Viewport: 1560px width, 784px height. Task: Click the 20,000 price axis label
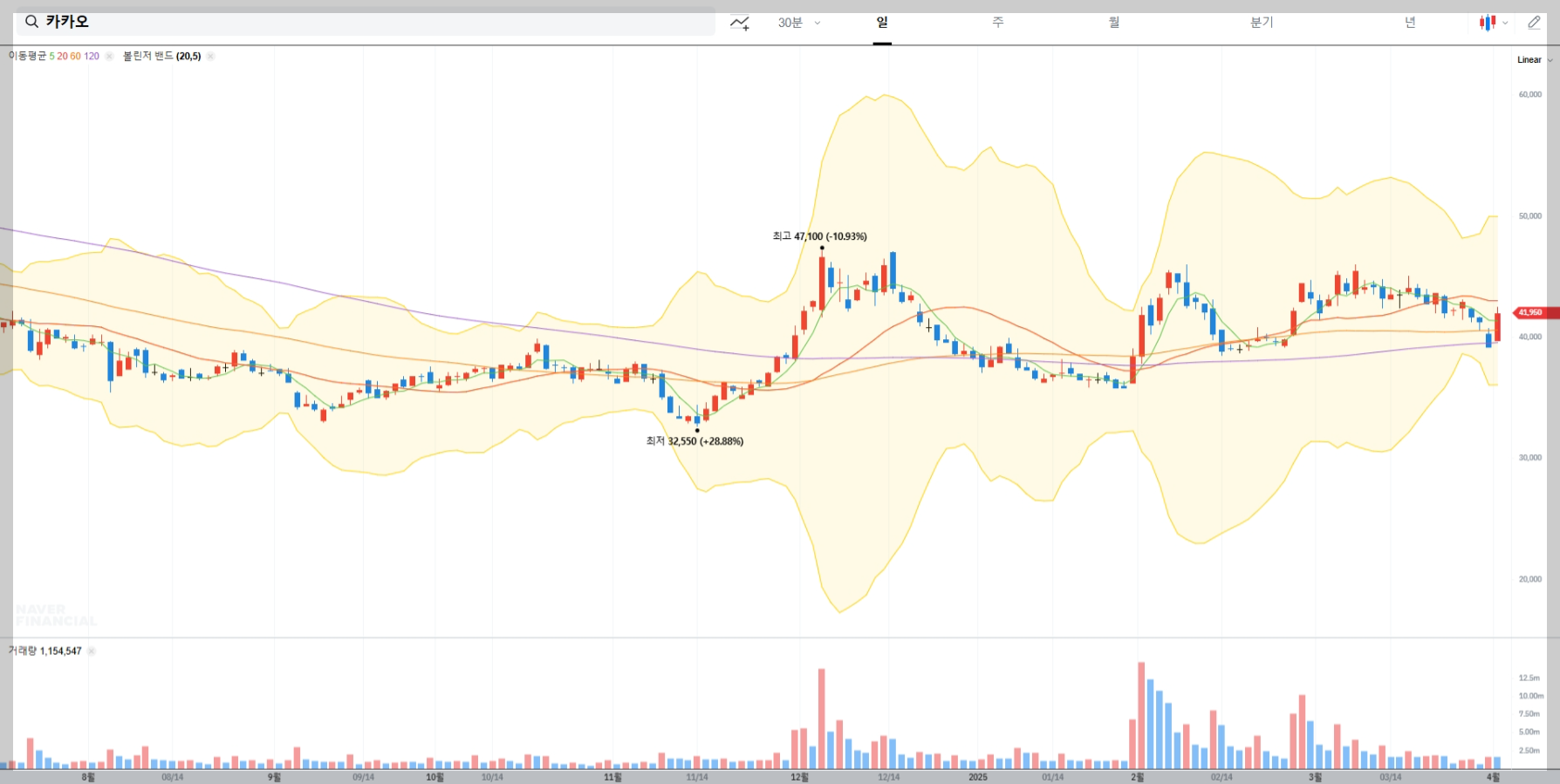[x=1529, y=579]
